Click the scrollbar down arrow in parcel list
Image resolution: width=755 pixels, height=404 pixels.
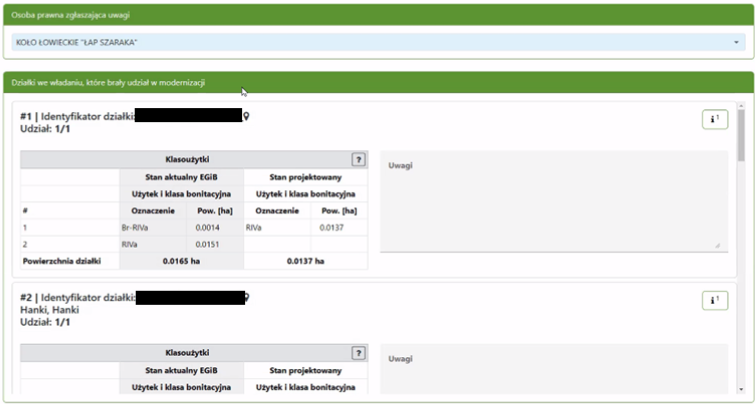[x=741, y=389]
